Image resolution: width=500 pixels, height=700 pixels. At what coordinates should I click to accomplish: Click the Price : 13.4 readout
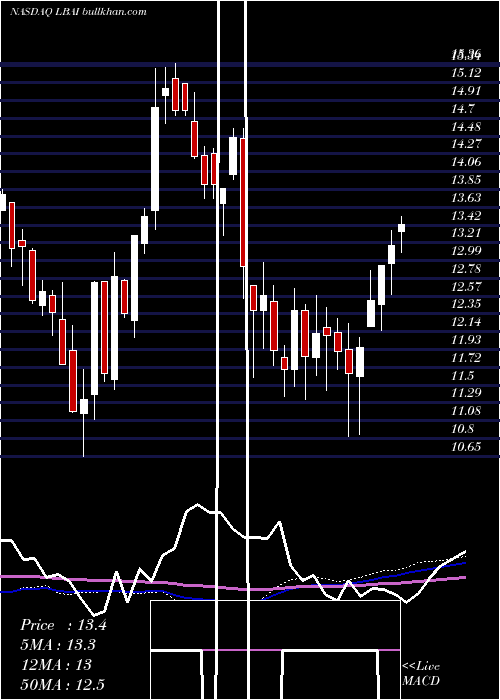pyautogui.click(x=63, y=625)
